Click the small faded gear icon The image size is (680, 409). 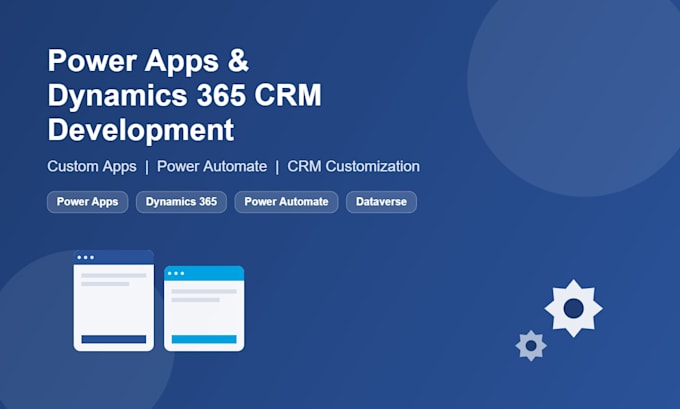pos(531,346)
